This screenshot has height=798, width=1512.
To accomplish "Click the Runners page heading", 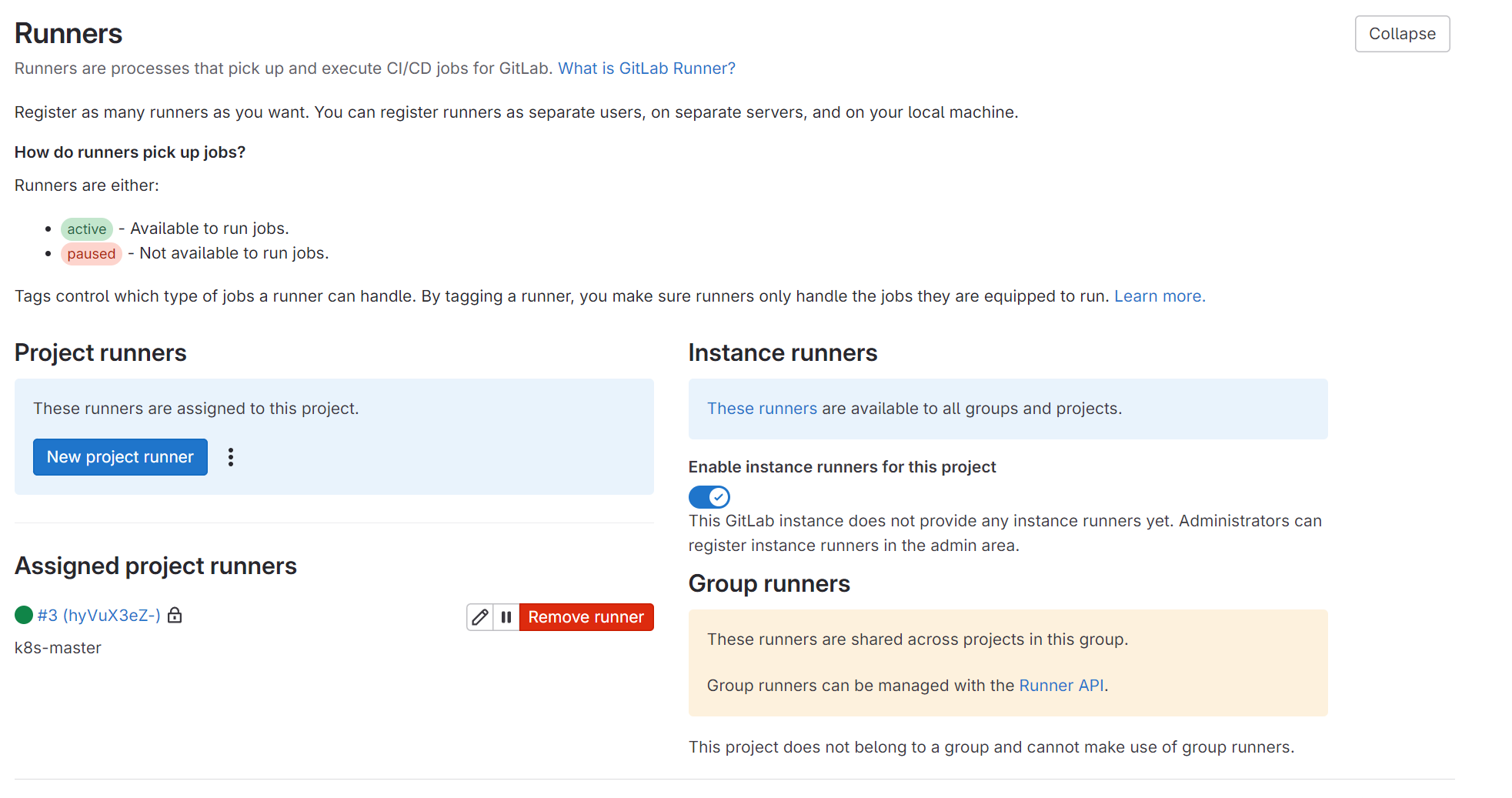I will (68, 34).
